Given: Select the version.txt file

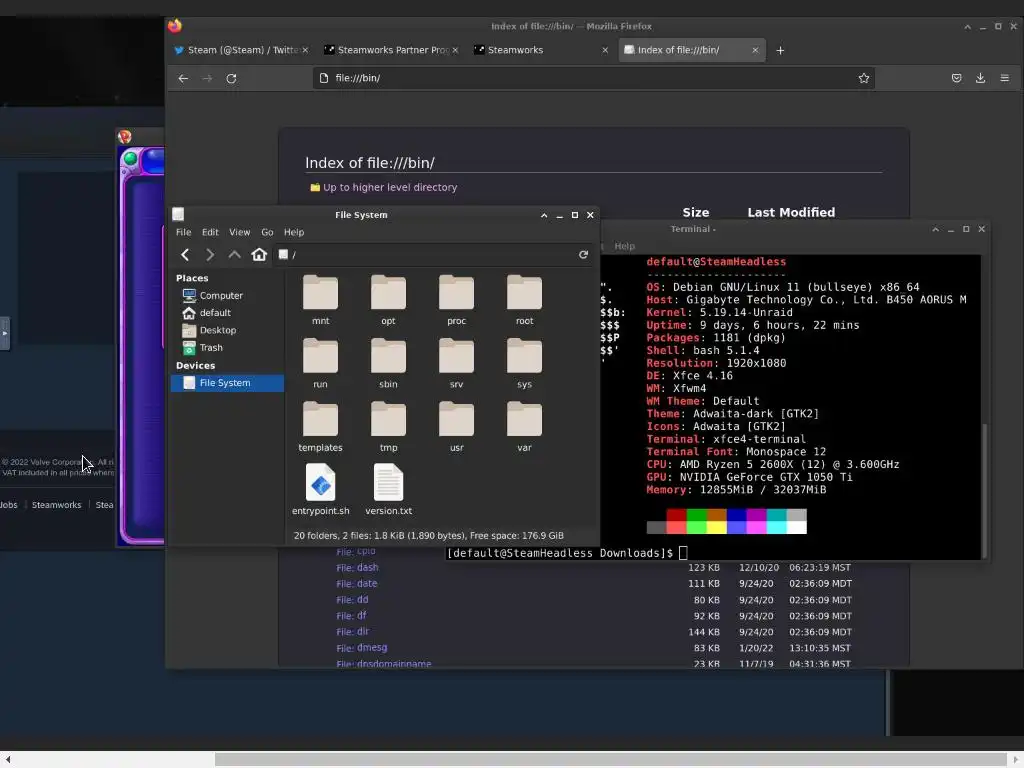Looking at the screenshot, I should [389, 489].
